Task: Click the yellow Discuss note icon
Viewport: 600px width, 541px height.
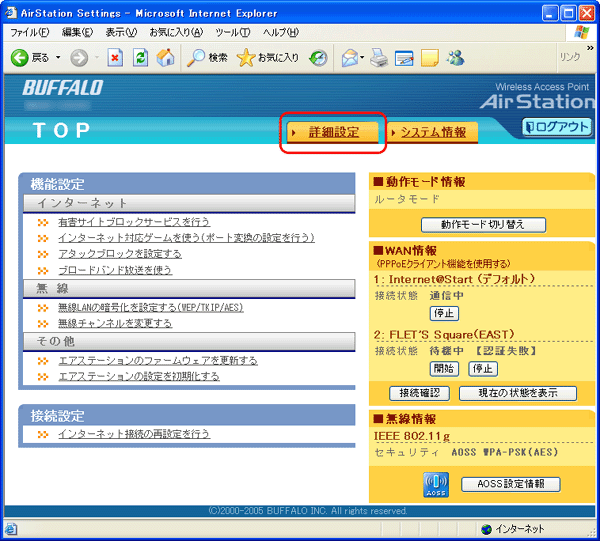Action: [x=430, y=58]
